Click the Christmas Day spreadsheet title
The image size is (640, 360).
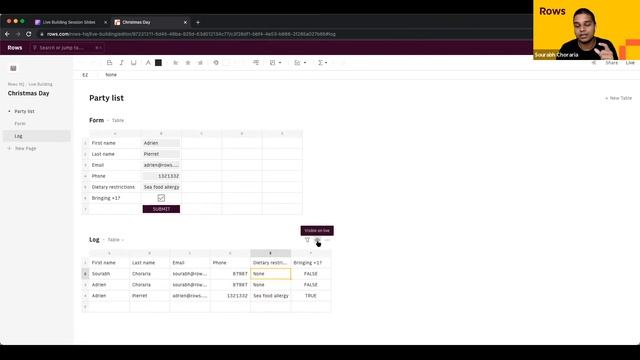[x=29, y=93]
